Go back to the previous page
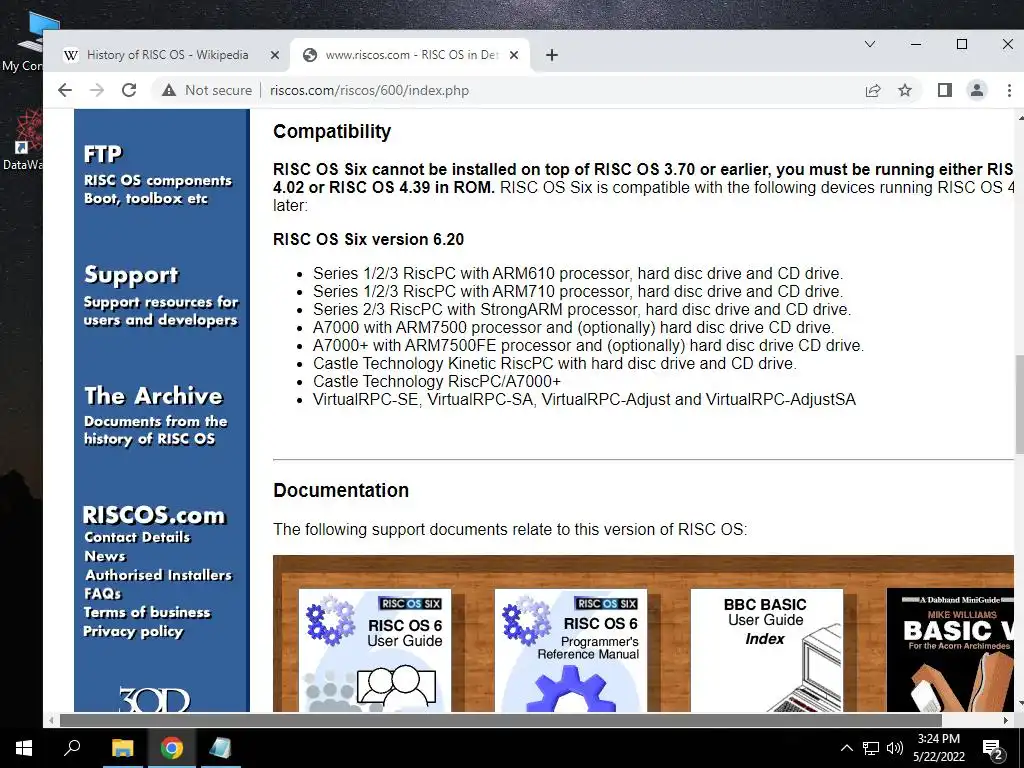Viewport: 1024px width, 768px height. pos(65,90)
